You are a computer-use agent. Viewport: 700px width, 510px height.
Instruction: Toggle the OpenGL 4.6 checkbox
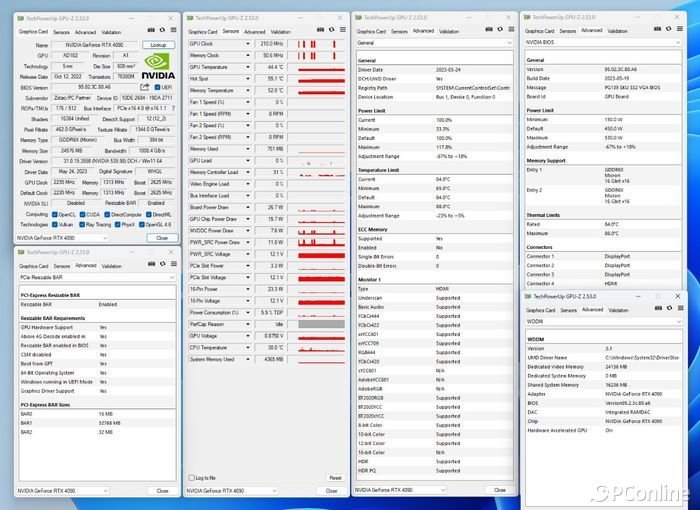[x=142, y=225]
